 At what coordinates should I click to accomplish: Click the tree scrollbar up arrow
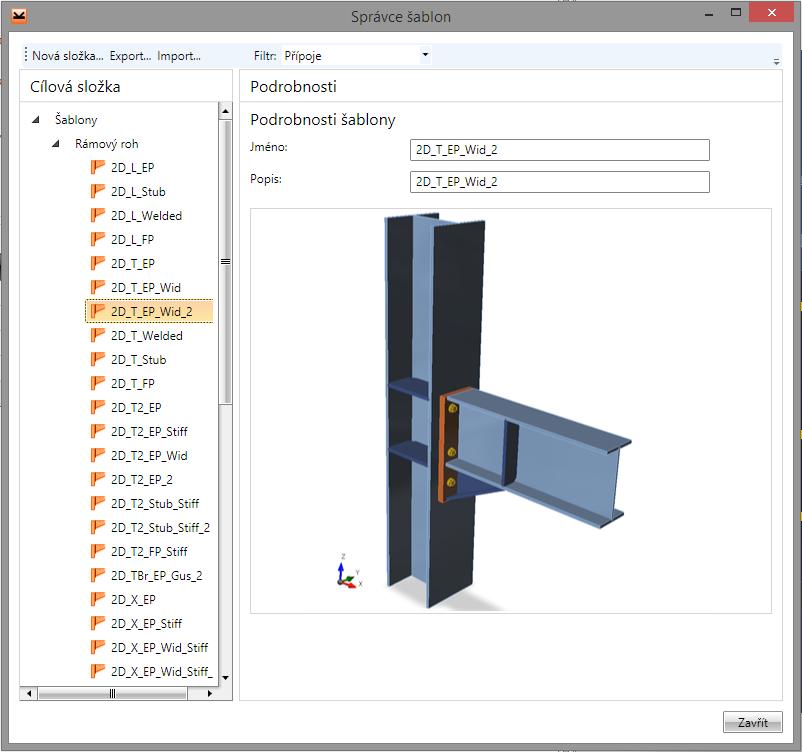coord(225,110)
